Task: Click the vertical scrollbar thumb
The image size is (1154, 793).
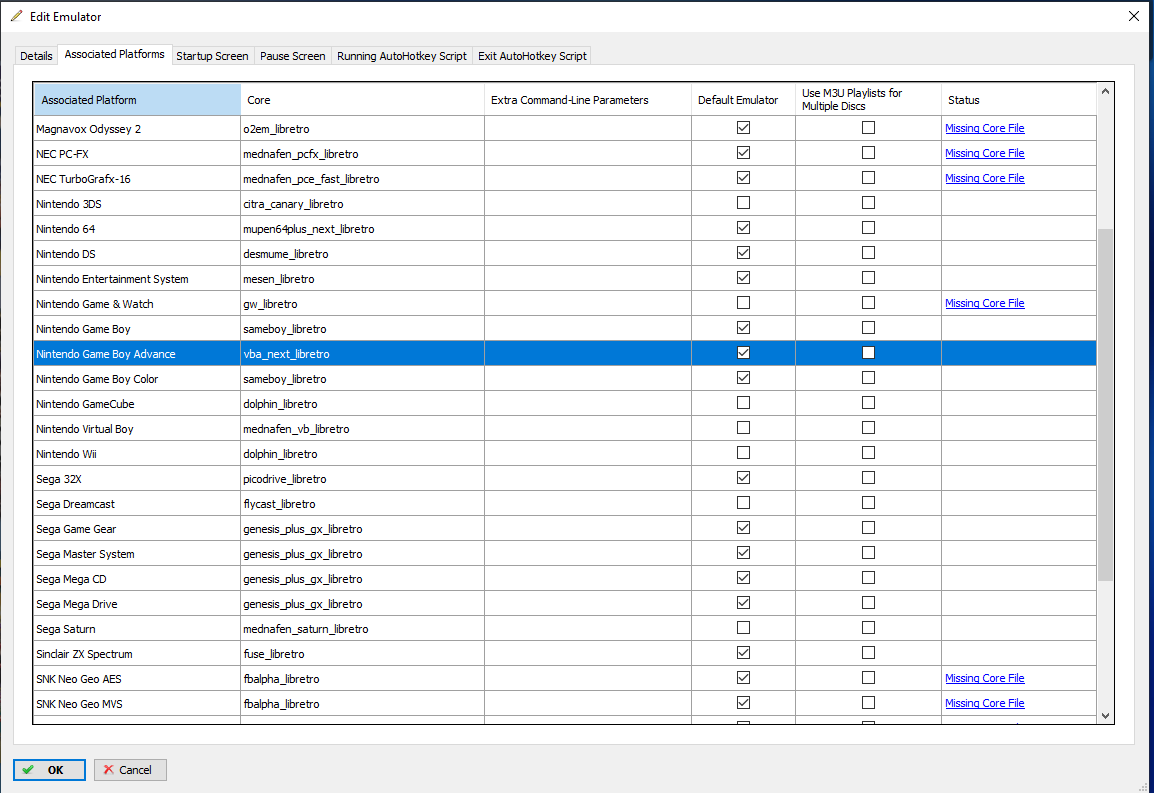Action: point(1105,405)
